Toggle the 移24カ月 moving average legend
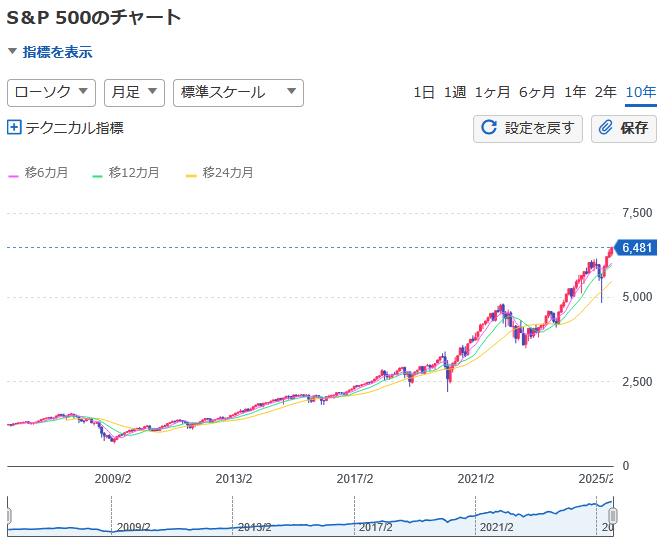Image resolution: width=663 pixels, height=548 pixels. [220, 173]
